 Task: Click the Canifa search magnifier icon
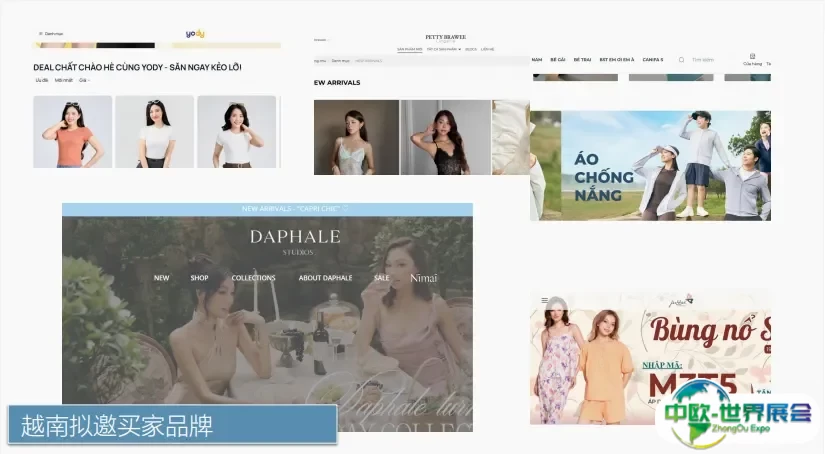click(681, 60)
